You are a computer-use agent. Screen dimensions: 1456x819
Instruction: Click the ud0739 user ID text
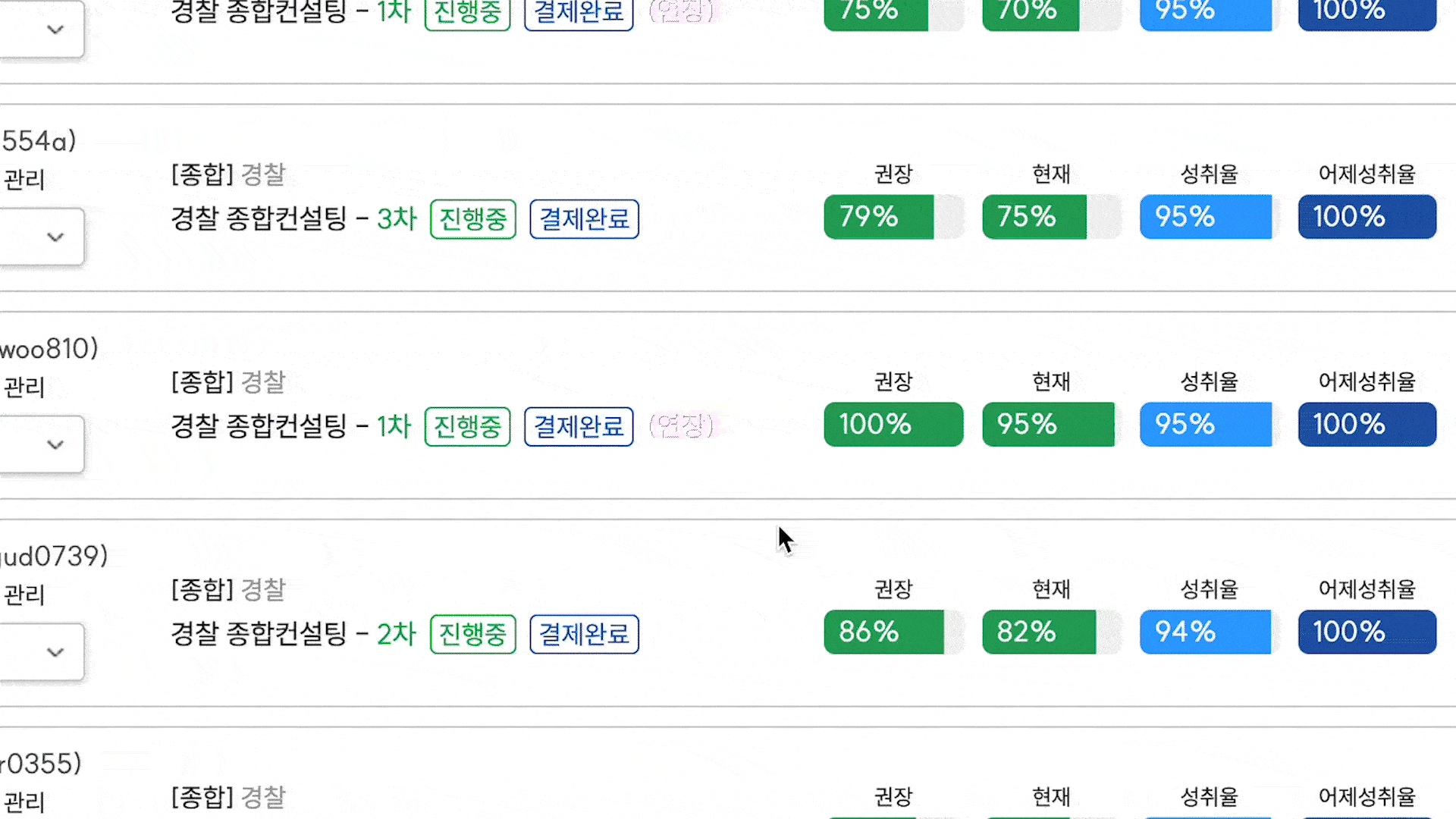(53, 557)
